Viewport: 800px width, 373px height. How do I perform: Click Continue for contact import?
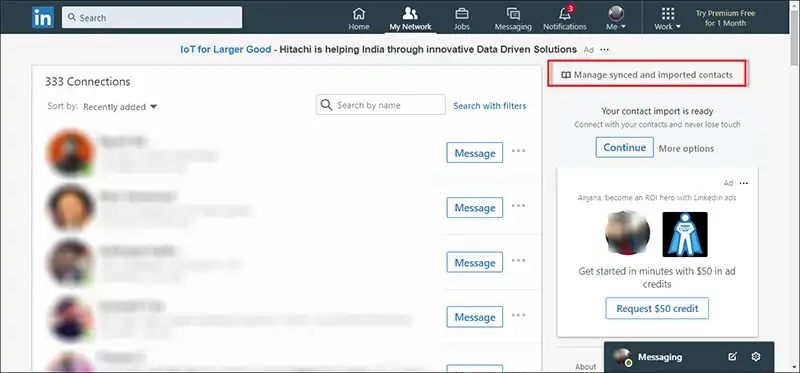(x=624, y=147)
